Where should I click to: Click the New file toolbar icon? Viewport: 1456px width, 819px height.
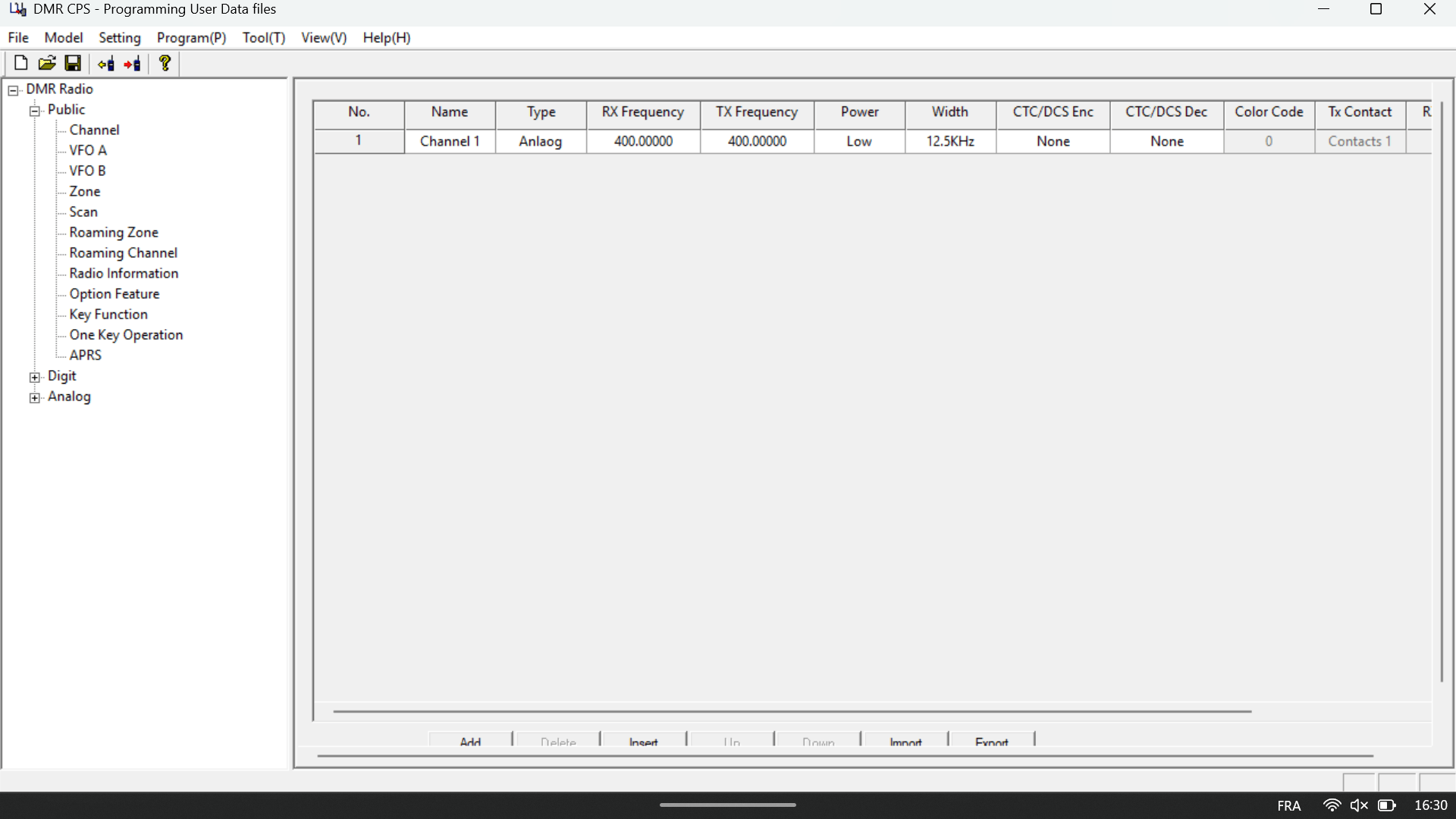coord(21,64)
